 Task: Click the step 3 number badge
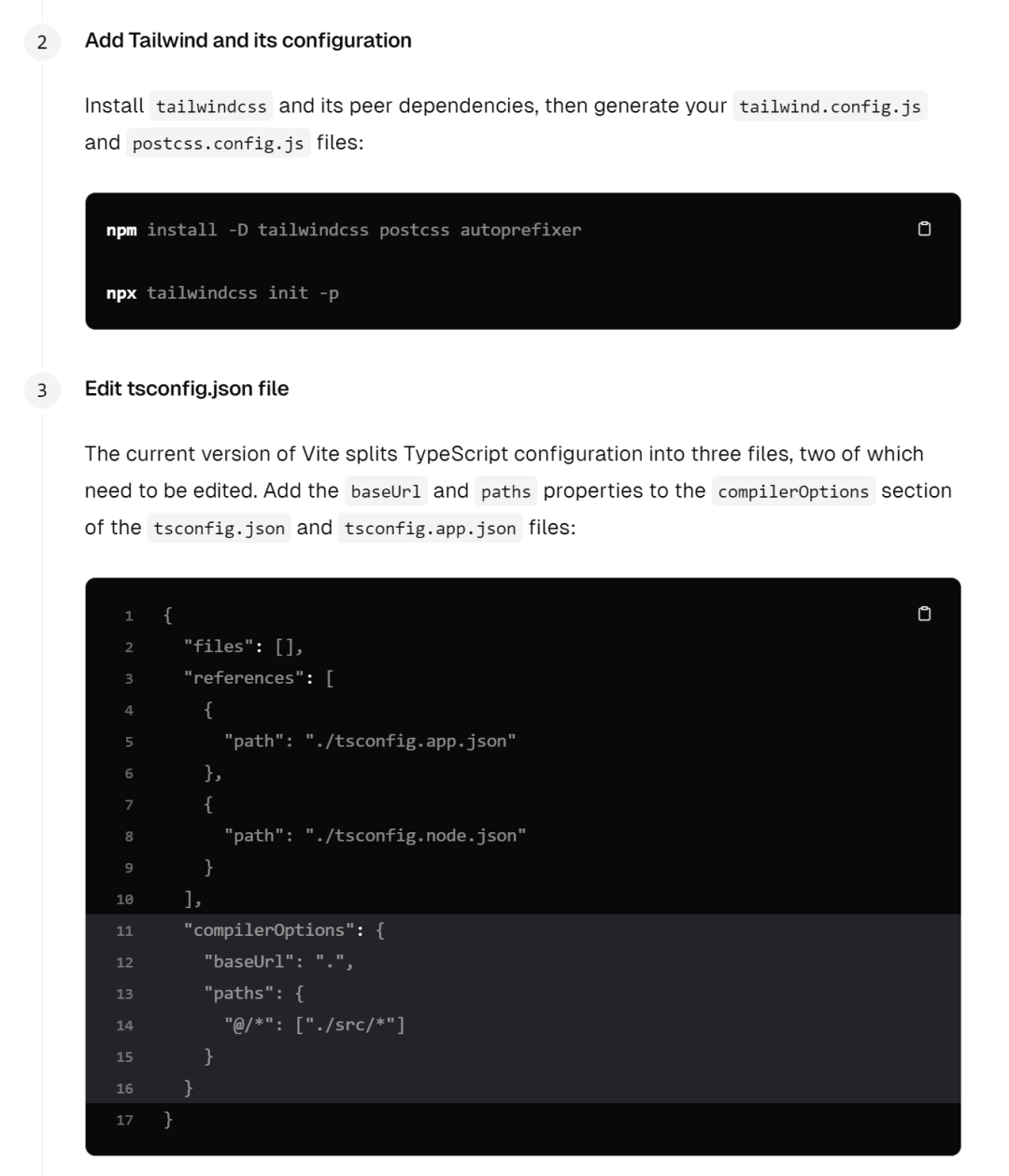[x=42, y=390]
